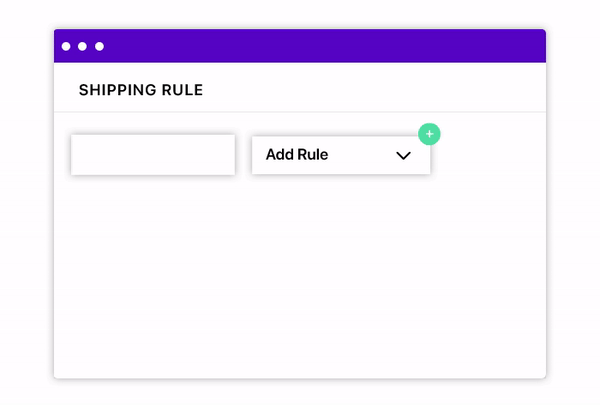Open the Add Rule dropdown

[x=341, y=155]
